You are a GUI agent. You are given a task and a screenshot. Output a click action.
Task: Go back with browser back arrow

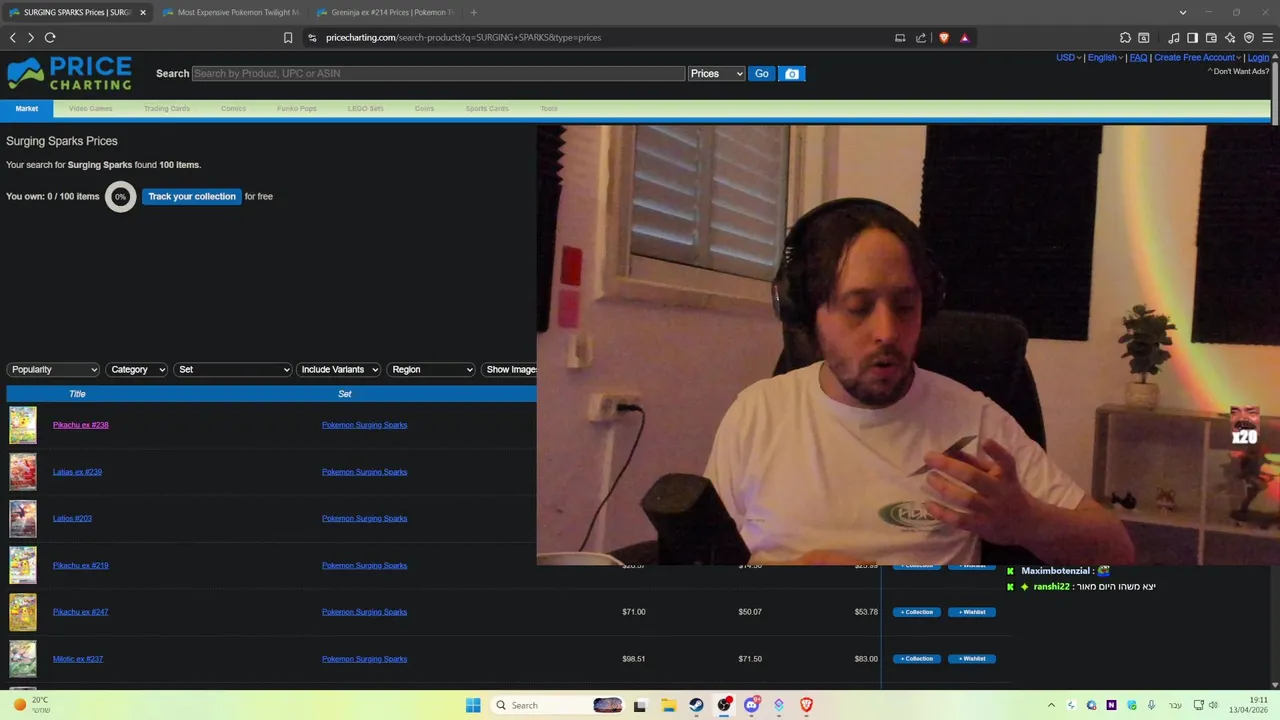click(x=12, y=38)
